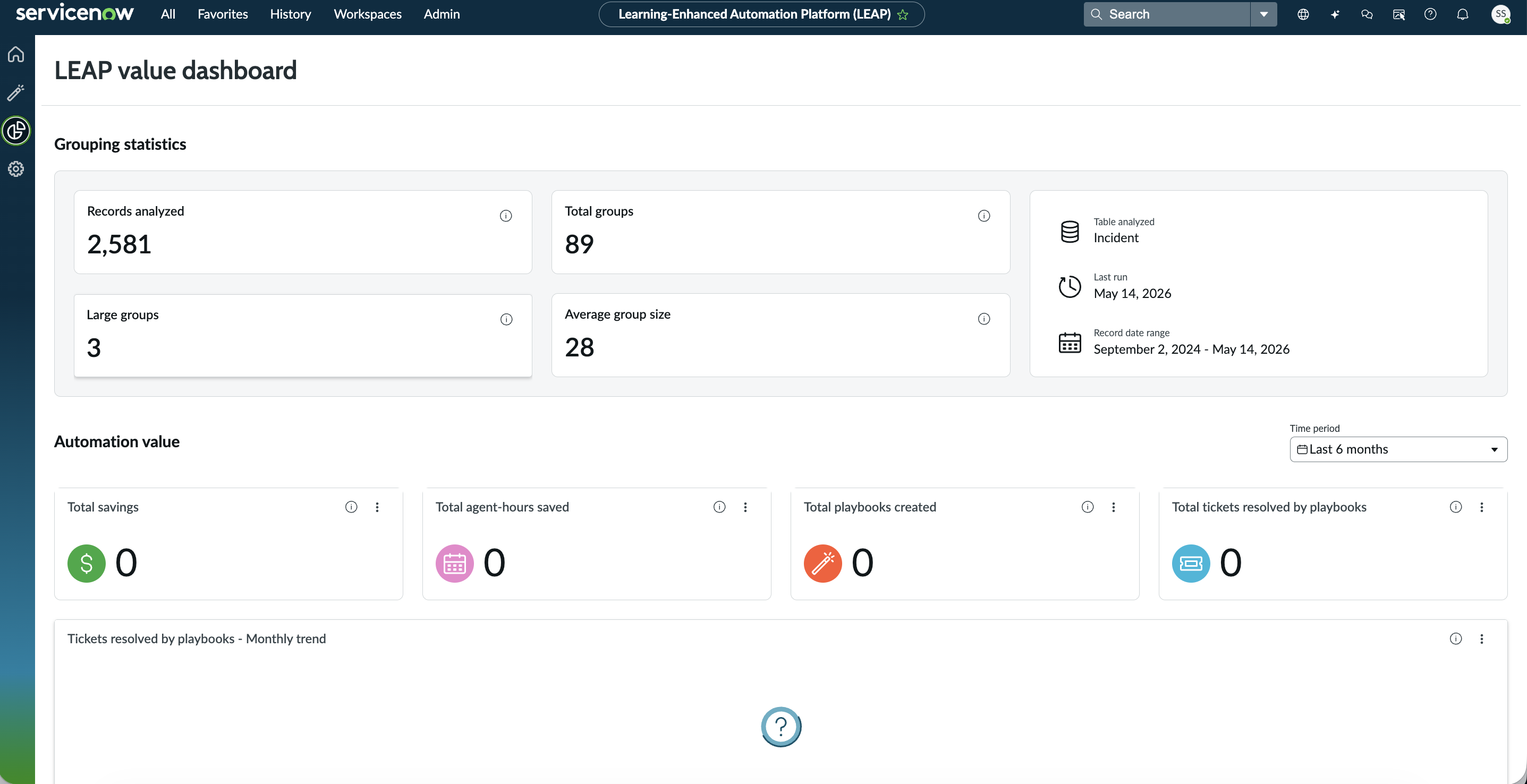Open the globe scope picker icon
This screenshot has height=784, width=1527.
click(1303, 14)
